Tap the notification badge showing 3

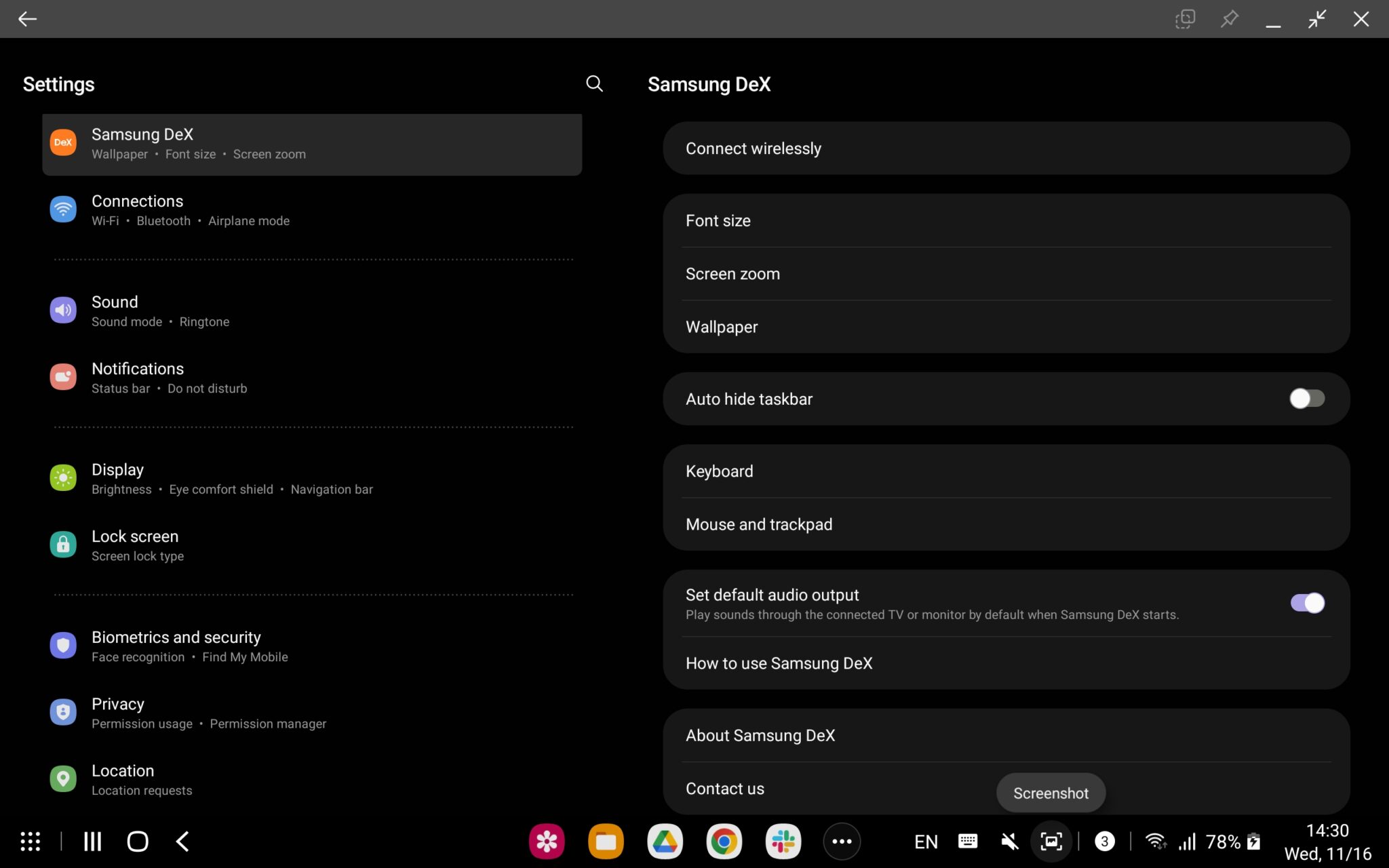[1104, 841]
